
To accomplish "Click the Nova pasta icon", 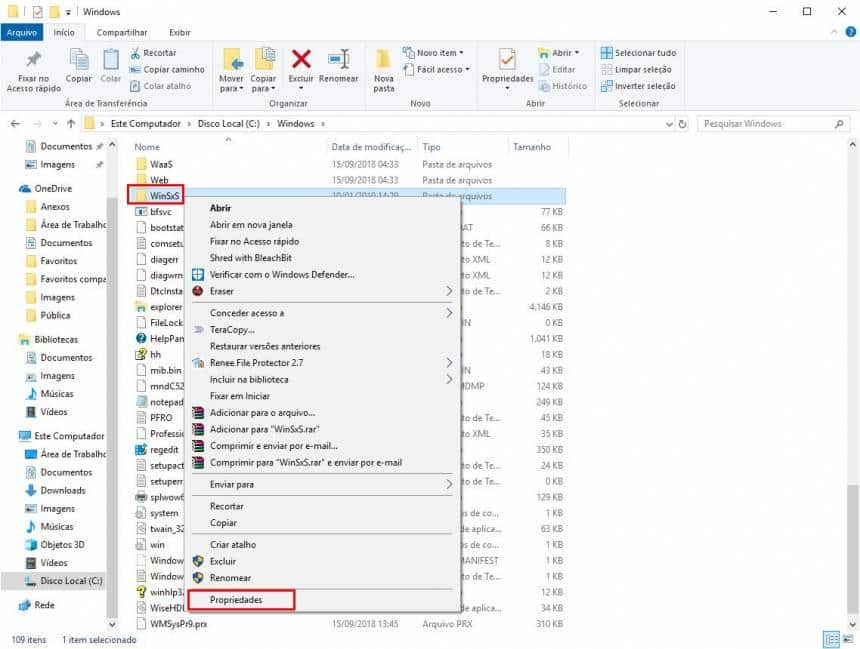I will tap(383, 59).
